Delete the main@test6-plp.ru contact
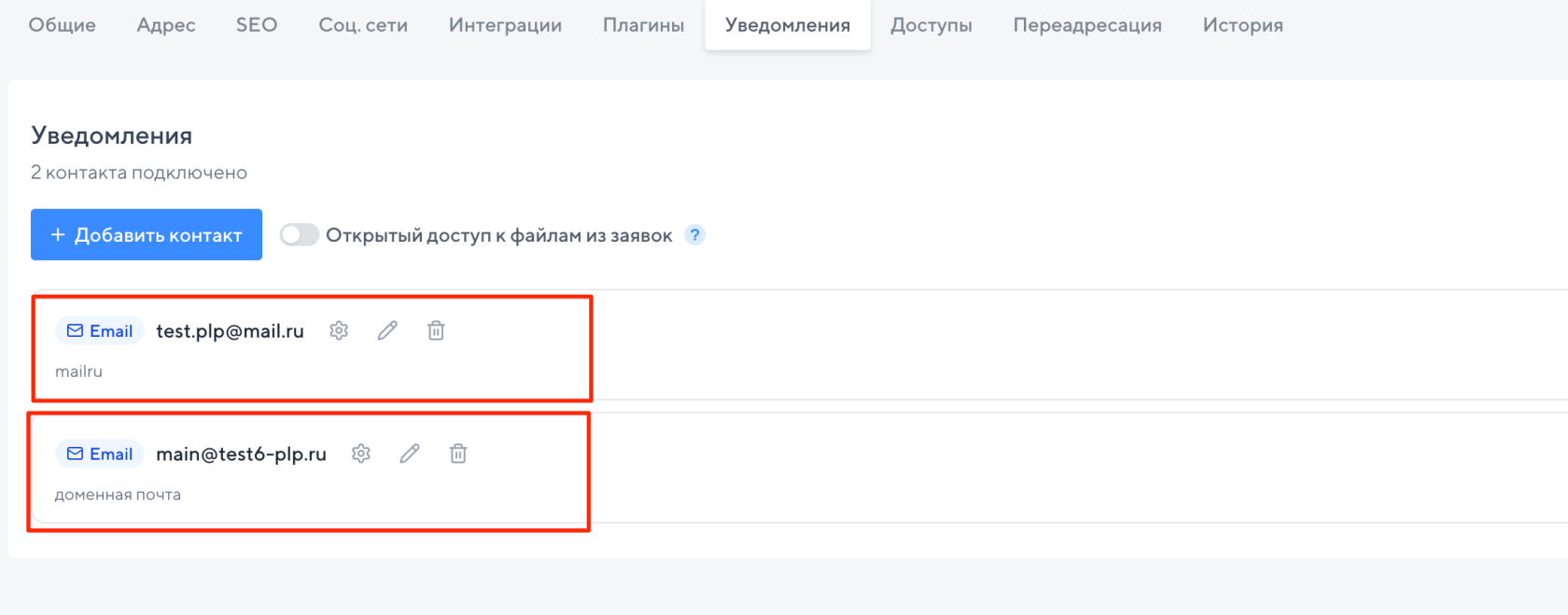The height and width of the screenshot is (615, 1568). tap(458, 454)
